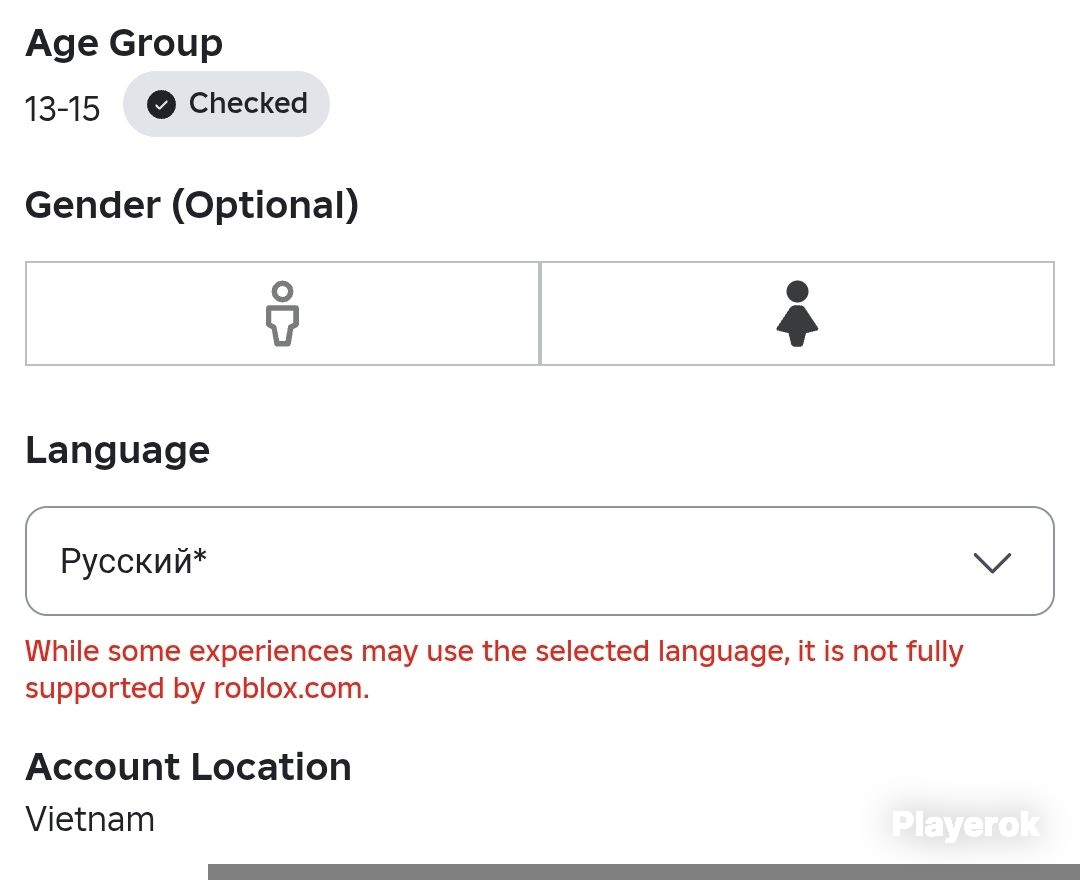Click the Gender (Optional) heading
Viewport: 1080px width, 880px height.
pyautogui.click(x=192, y=205)
